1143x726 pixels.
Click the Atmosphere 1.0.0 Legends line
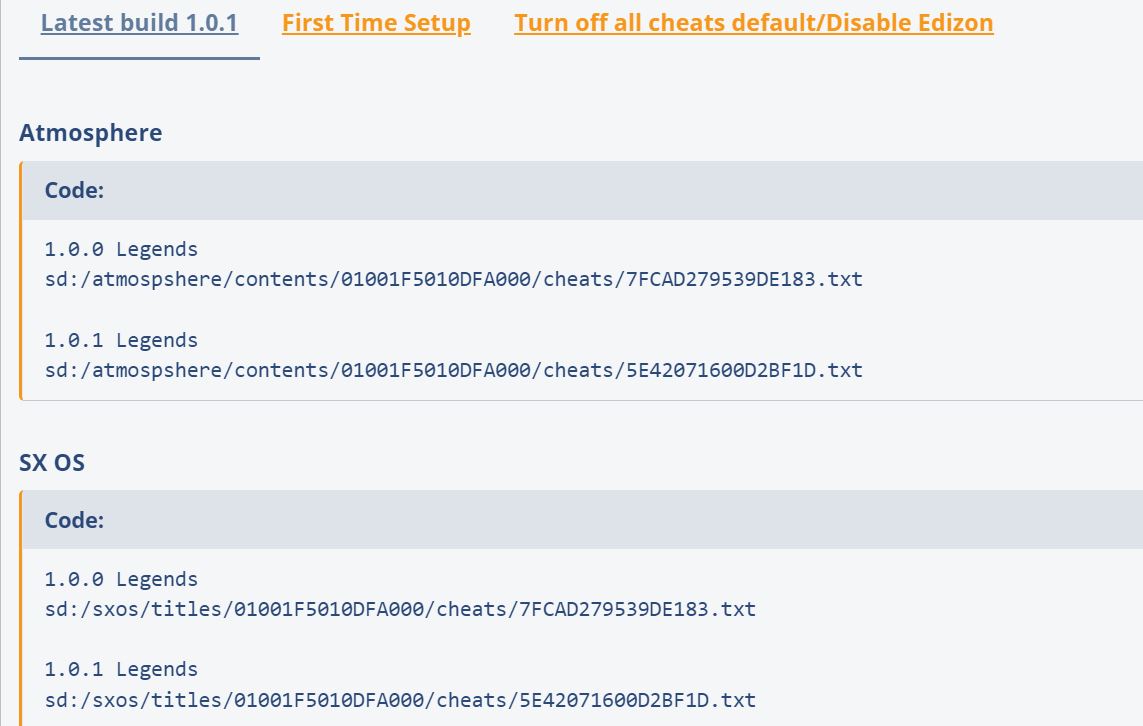click(x=121, y=249)
